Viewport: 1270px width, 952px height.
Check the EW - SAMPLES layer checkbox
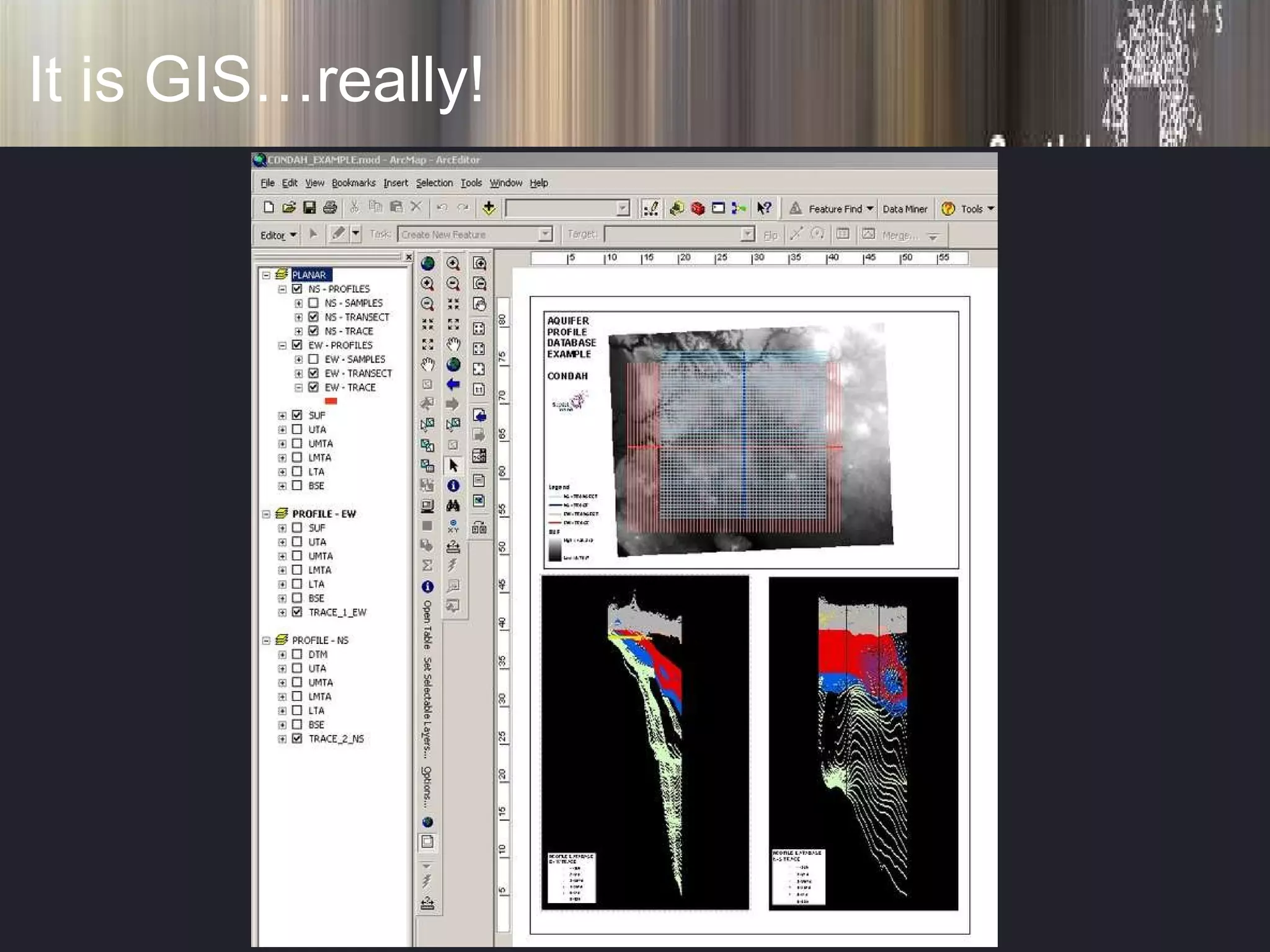[x=313, y=359]
